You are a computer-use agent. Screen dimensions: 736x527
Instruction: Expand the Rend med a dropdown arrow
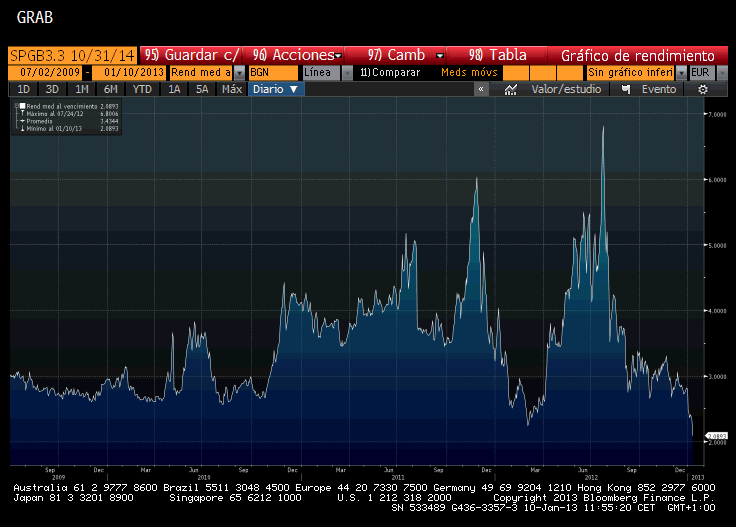(239, 73)
